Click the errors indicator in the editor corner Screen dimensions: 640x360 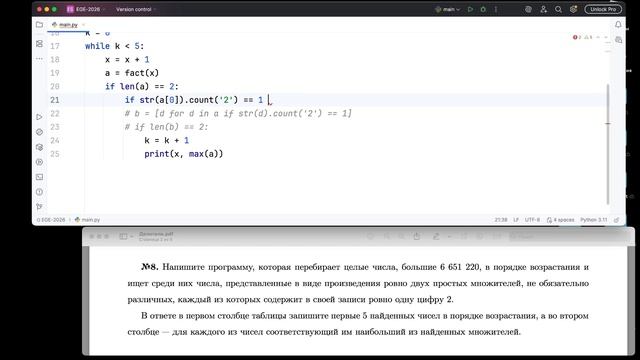point(577,37)
